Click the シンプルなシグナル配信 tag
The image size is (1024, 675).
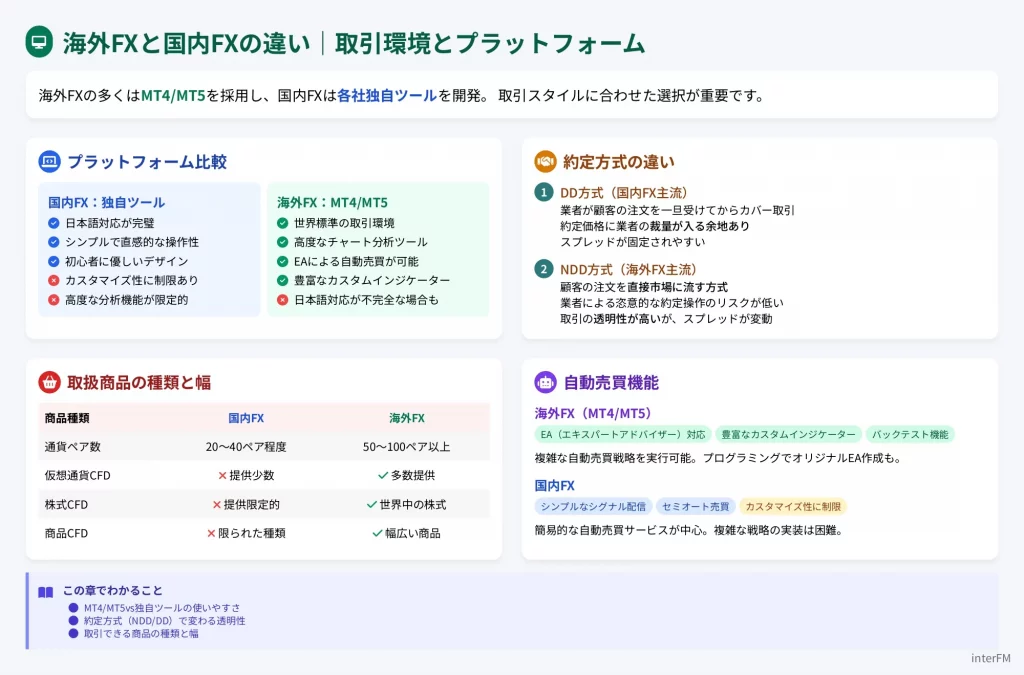[593, 507]
